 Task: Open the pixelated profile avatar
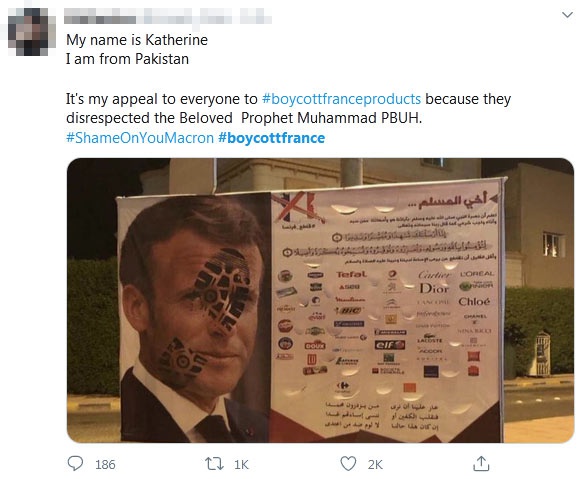coord(31,31)
